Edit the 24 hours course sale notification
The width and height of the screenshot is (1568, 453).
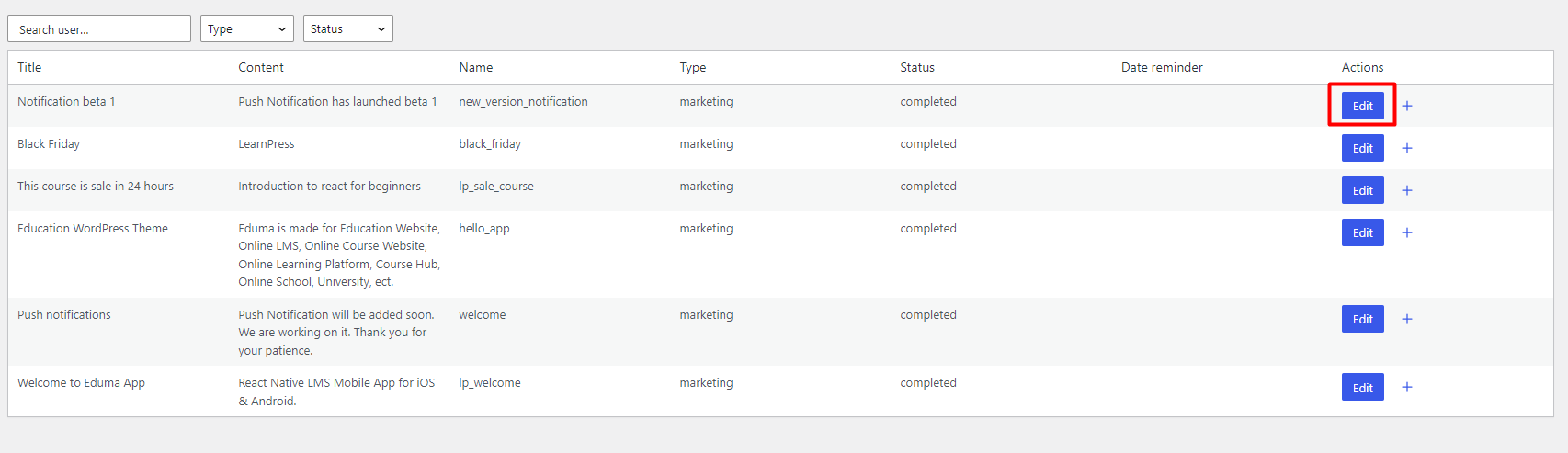[1362, 190]
